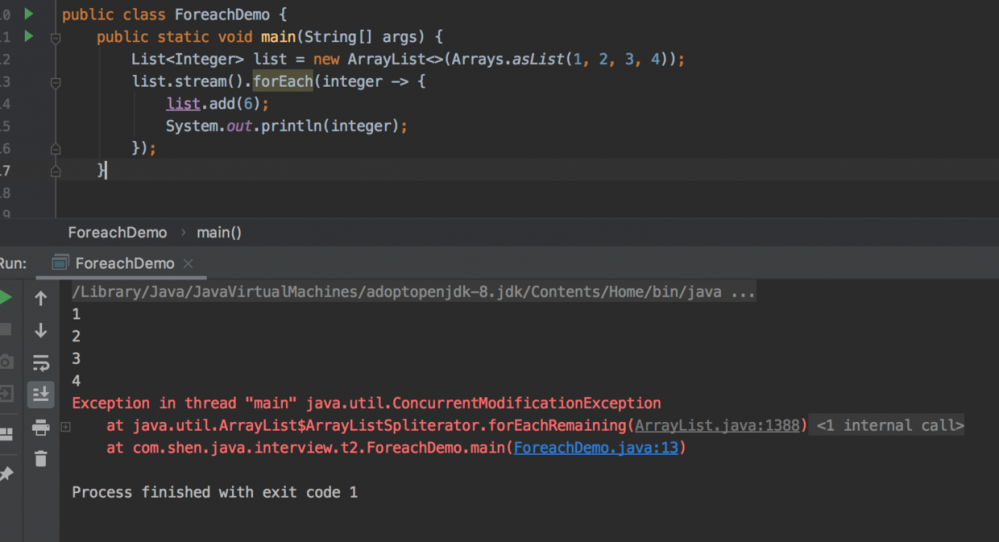Expand the <1 internal call> folded frames
The height and width of the screenshot is (542, 999).
[x=889, y=425]
